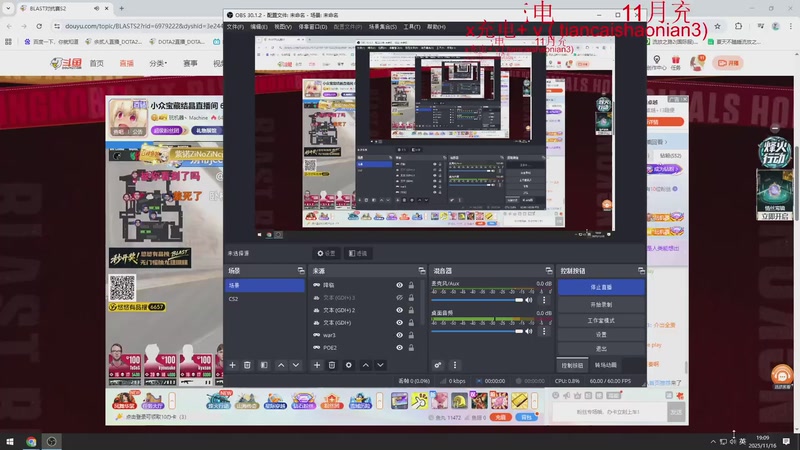Remove selected source using the Sources trash icon

(332, 365)
